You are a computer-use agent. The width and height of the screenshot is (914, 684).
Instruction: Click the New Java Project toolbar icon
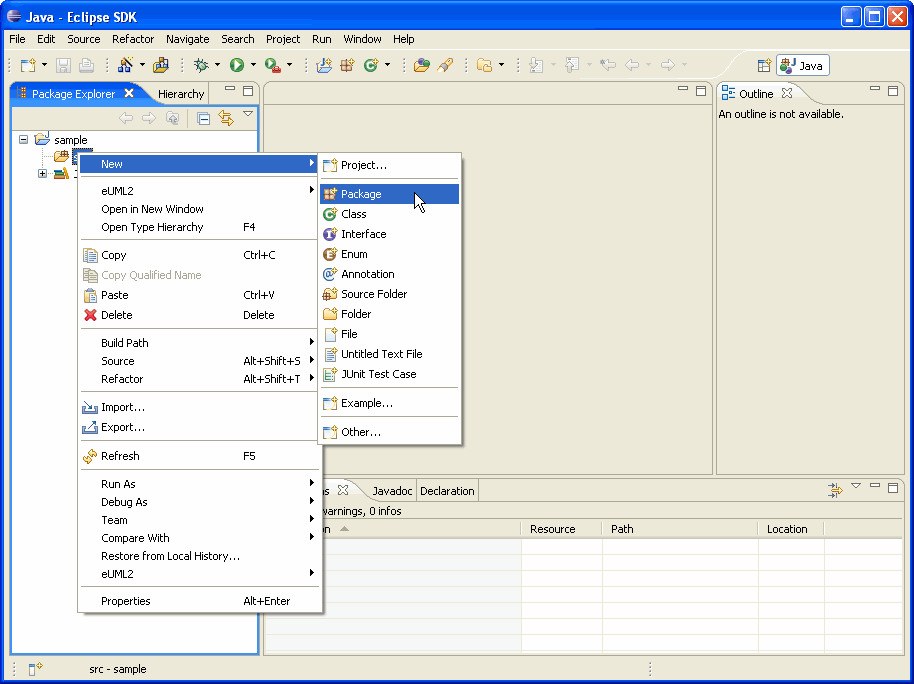click(324, 65)
